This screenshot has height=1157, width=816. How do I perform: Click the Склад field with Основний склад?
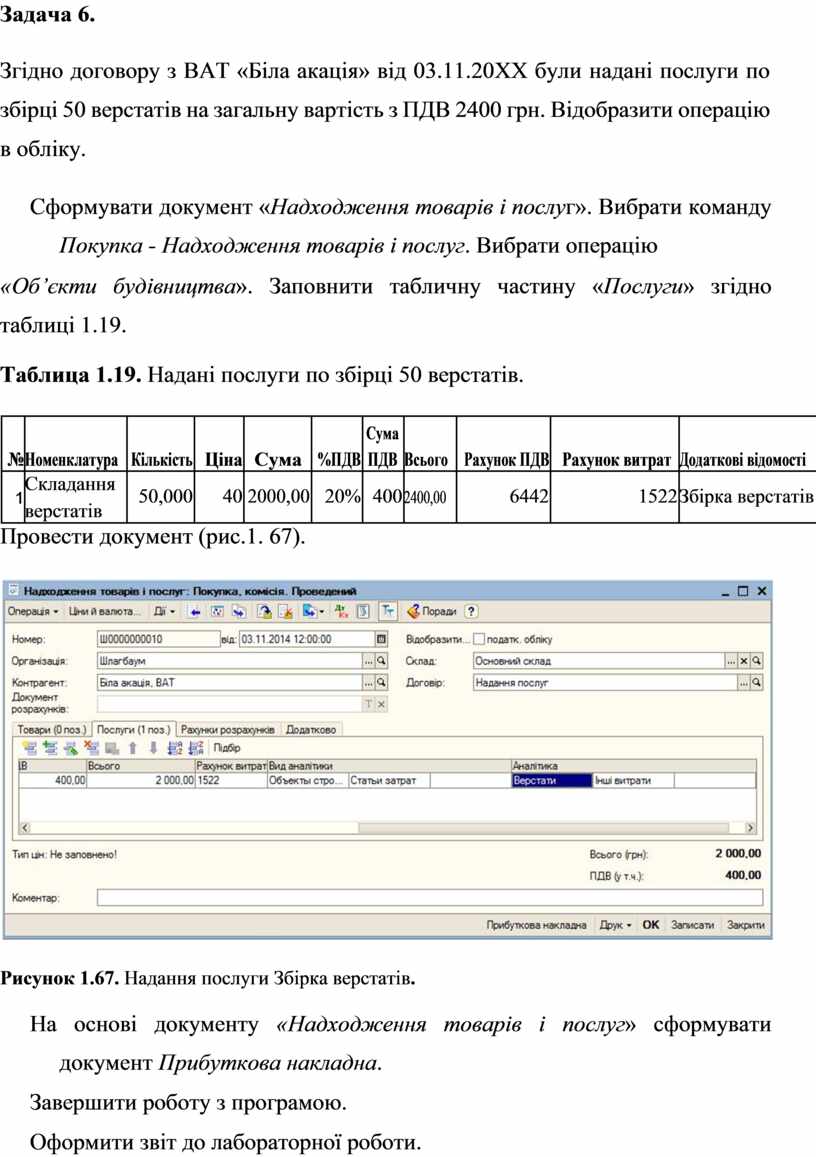(x=599, y=661)
